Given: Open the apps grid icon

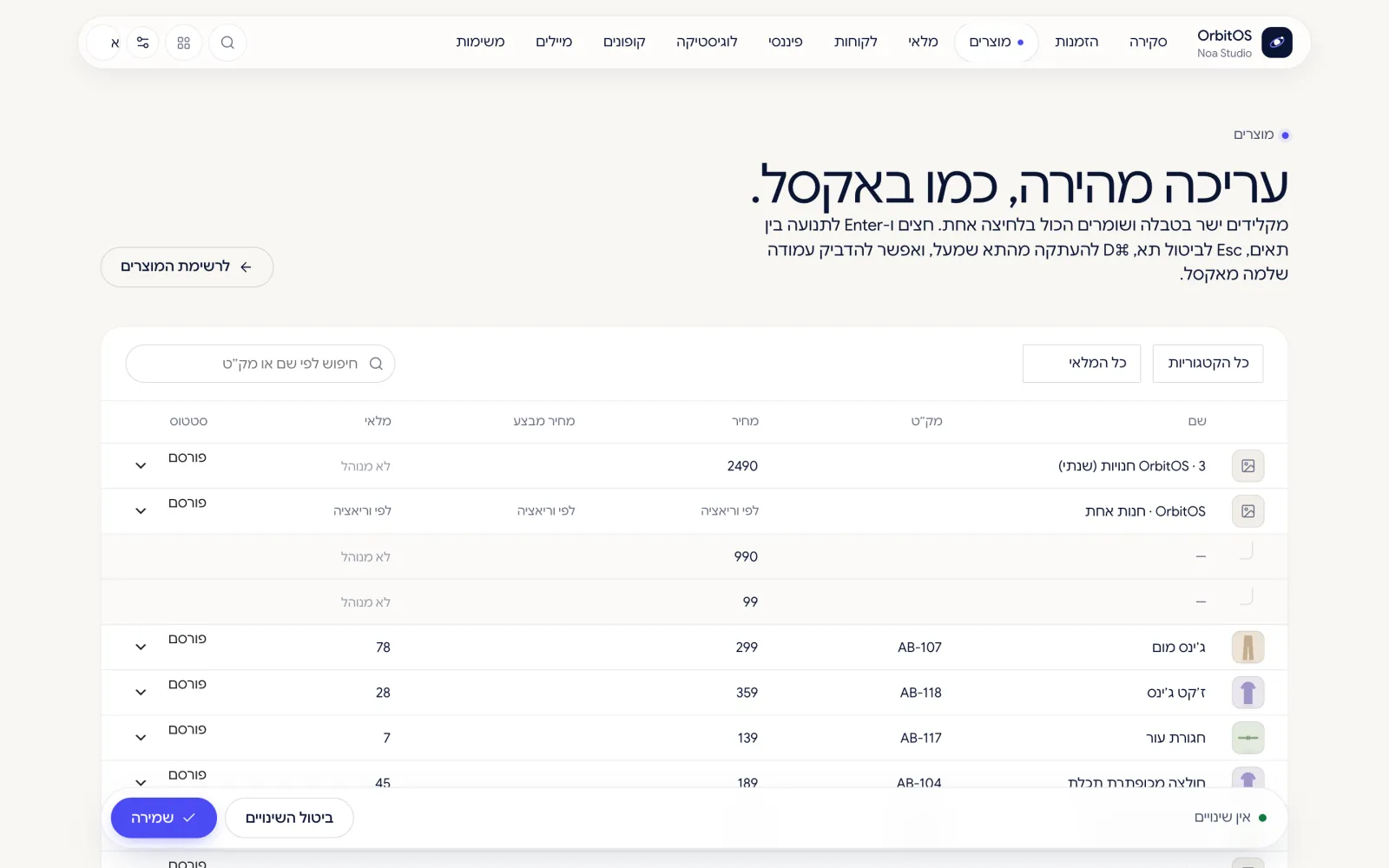Looking at the screenshot, I should click(x=183, y=43).
